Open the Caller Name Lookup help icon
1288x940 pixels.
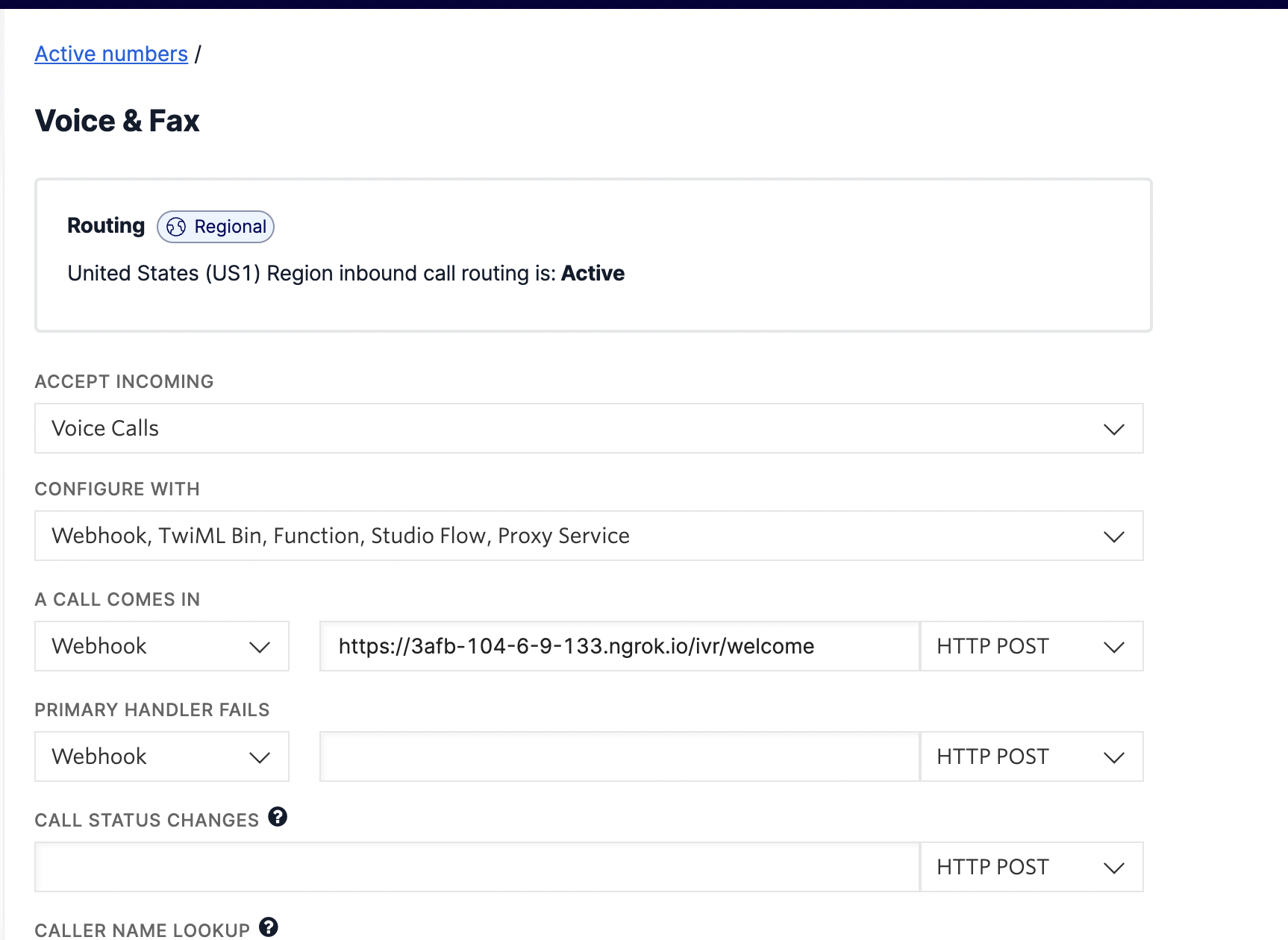point(269,927)
